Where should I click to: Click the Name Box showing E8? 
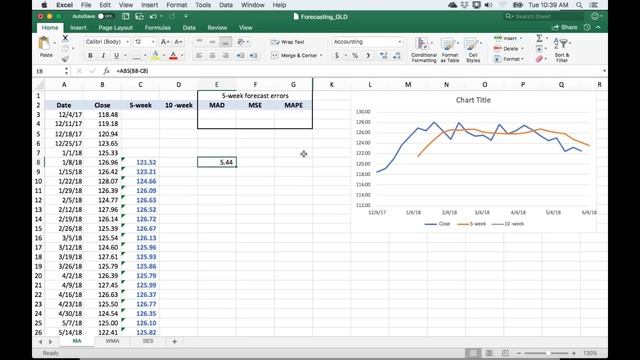coord(52,71)
